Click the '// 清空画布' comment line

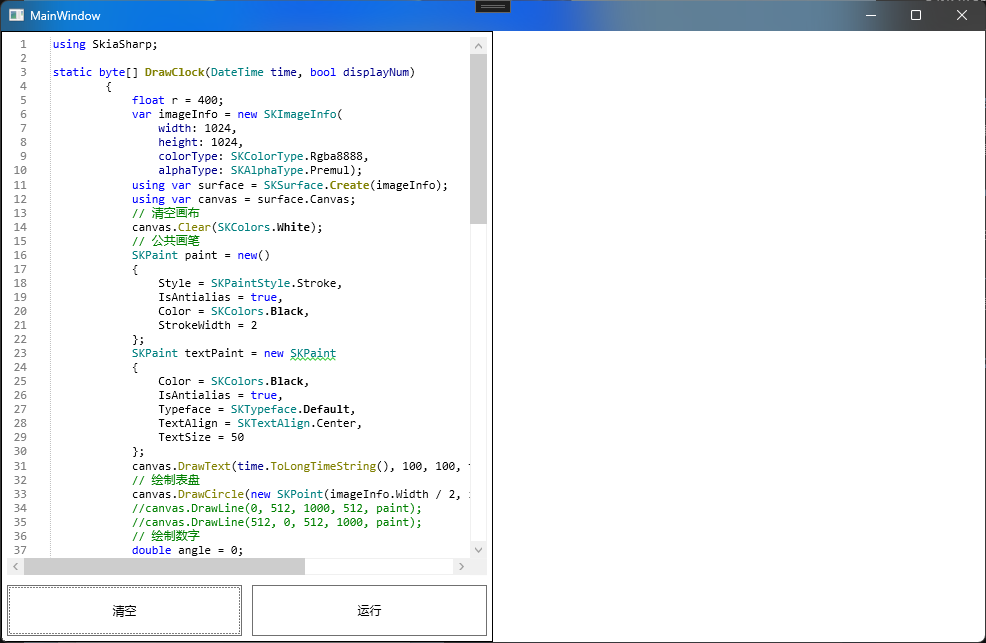pos(165,213)
